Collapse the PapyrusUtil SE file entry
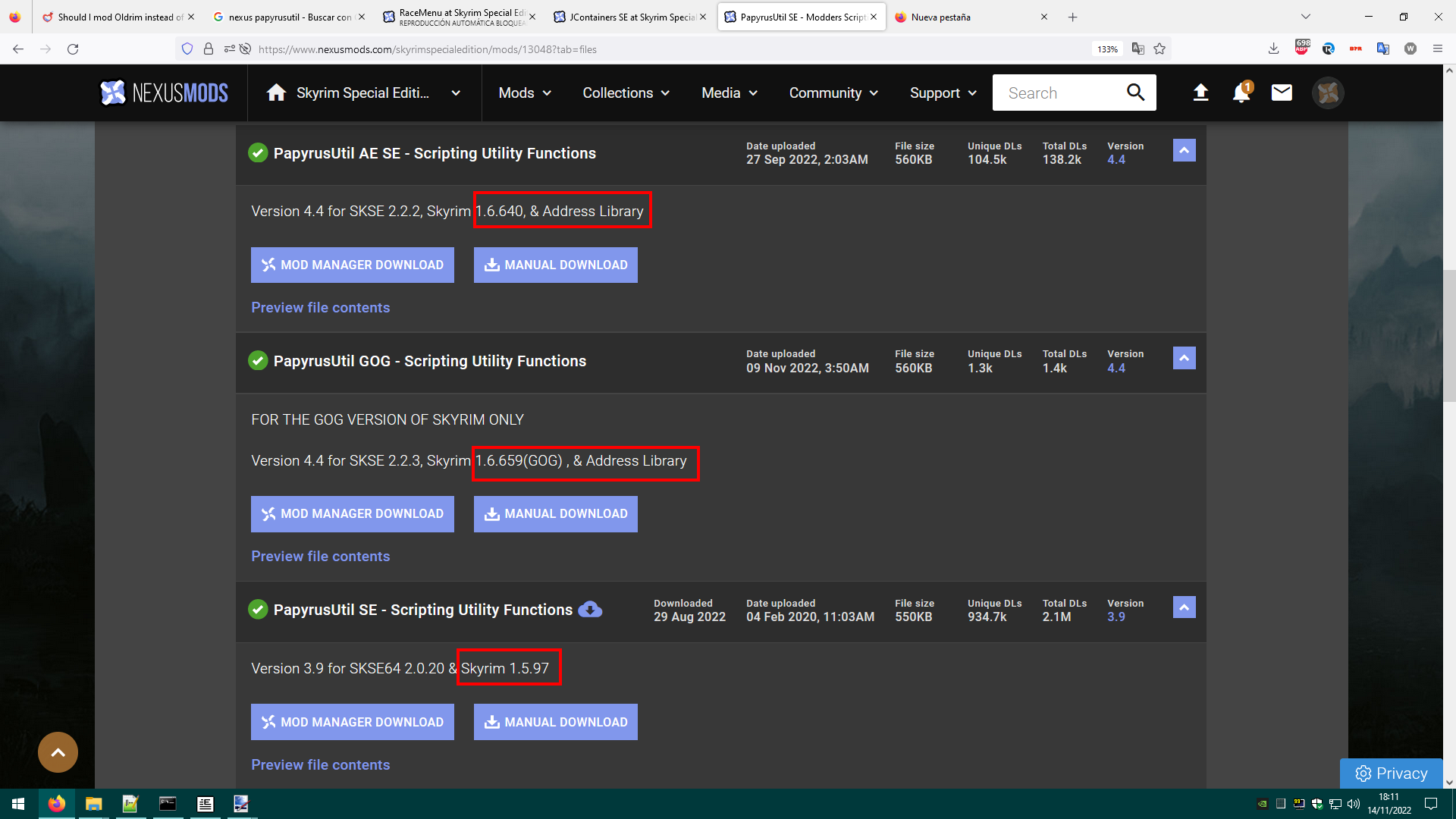Image resolution: width=1456 pixels, height=819 pixels. click(x=1184, y=607)
